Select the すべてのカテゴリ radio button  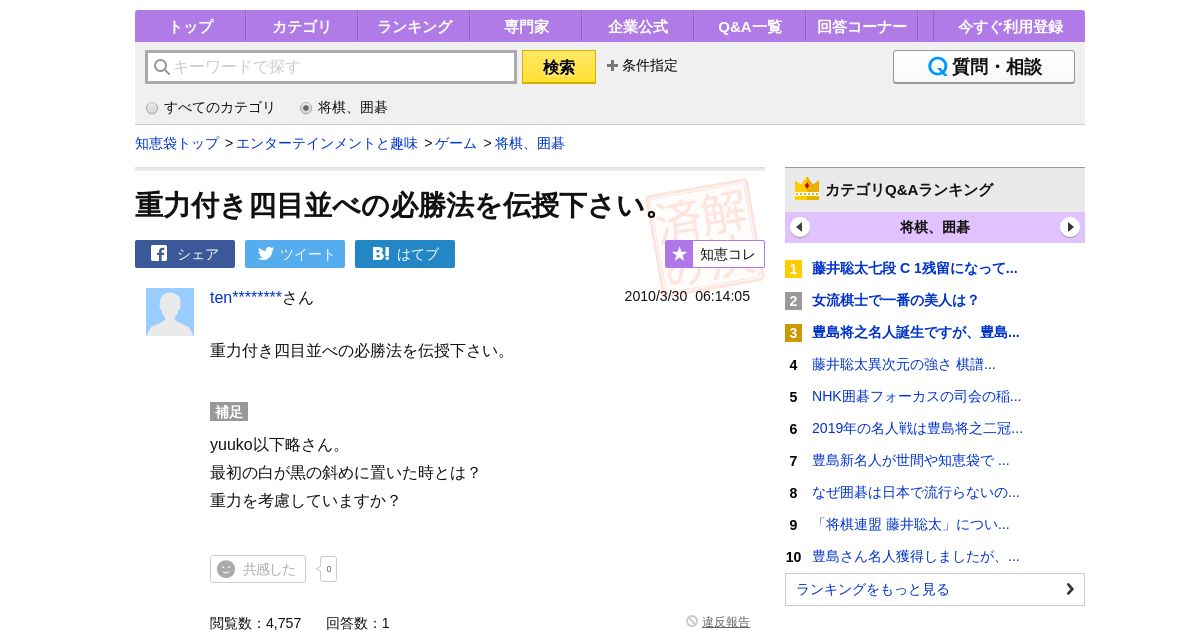152,108
